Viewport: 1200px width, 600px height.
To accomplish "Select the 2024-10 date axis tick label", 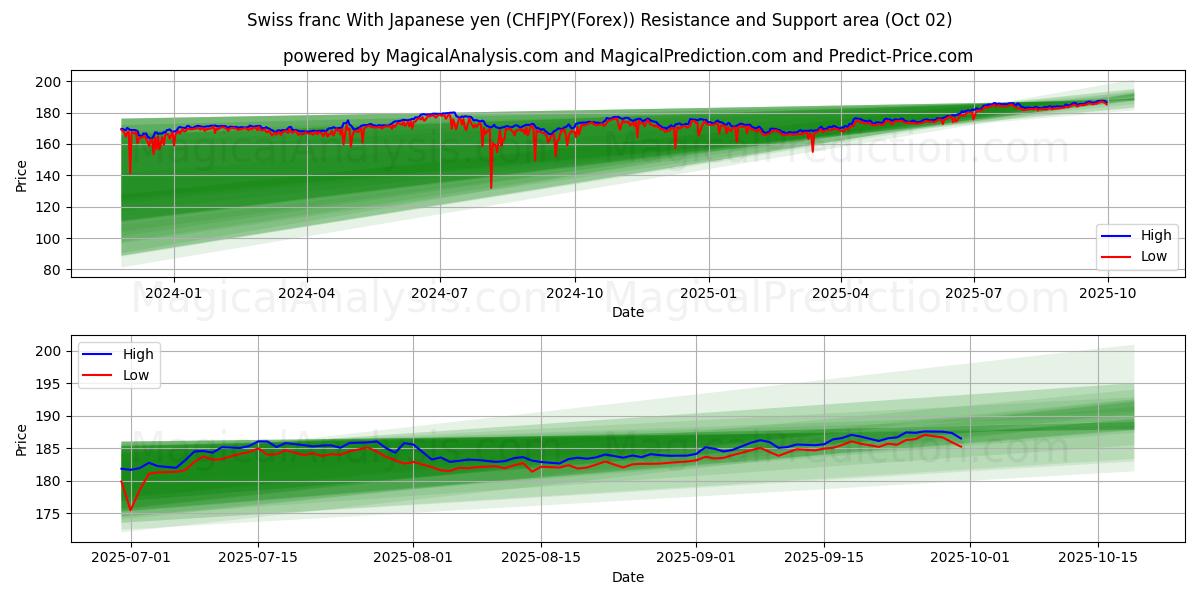I will pyautogui.click(x=575, y=293).
